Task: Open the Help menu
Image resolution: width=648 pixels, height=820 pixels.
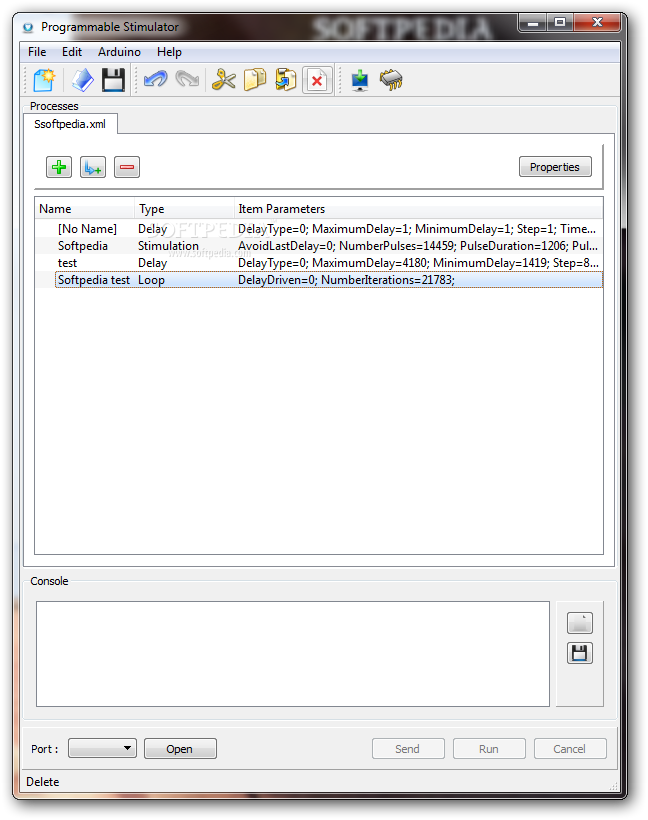Action: 169,52
